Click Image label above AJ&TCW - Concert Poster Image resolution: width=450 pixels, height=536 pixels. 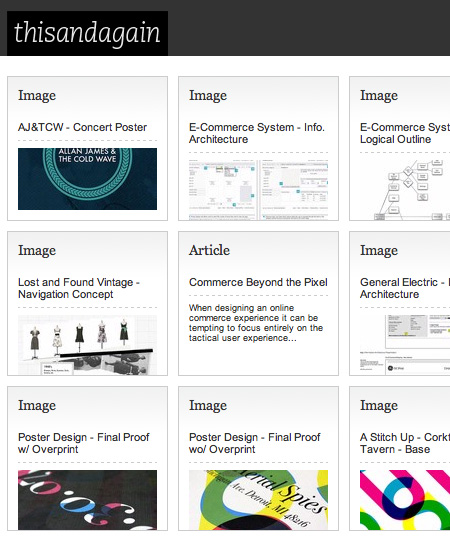click(37, 96)
